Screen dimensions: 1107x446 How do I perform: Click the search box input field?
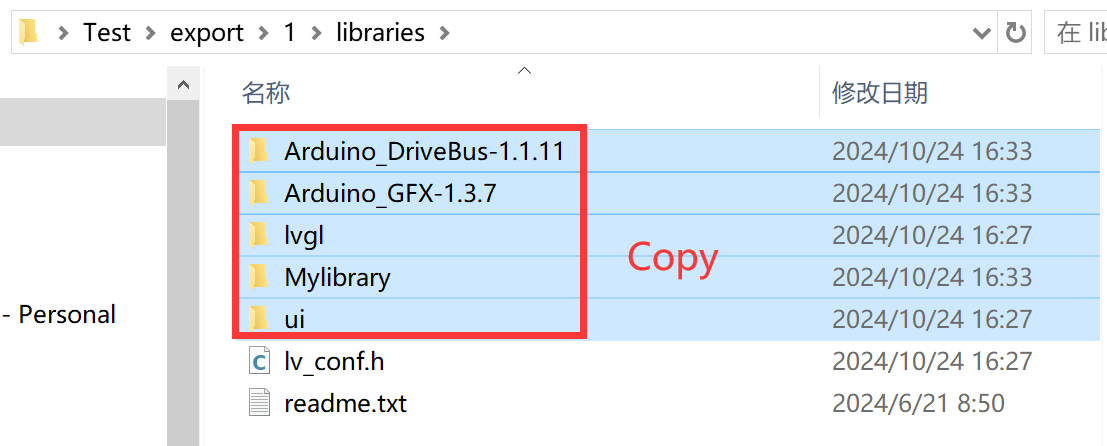click(1075, 32)
